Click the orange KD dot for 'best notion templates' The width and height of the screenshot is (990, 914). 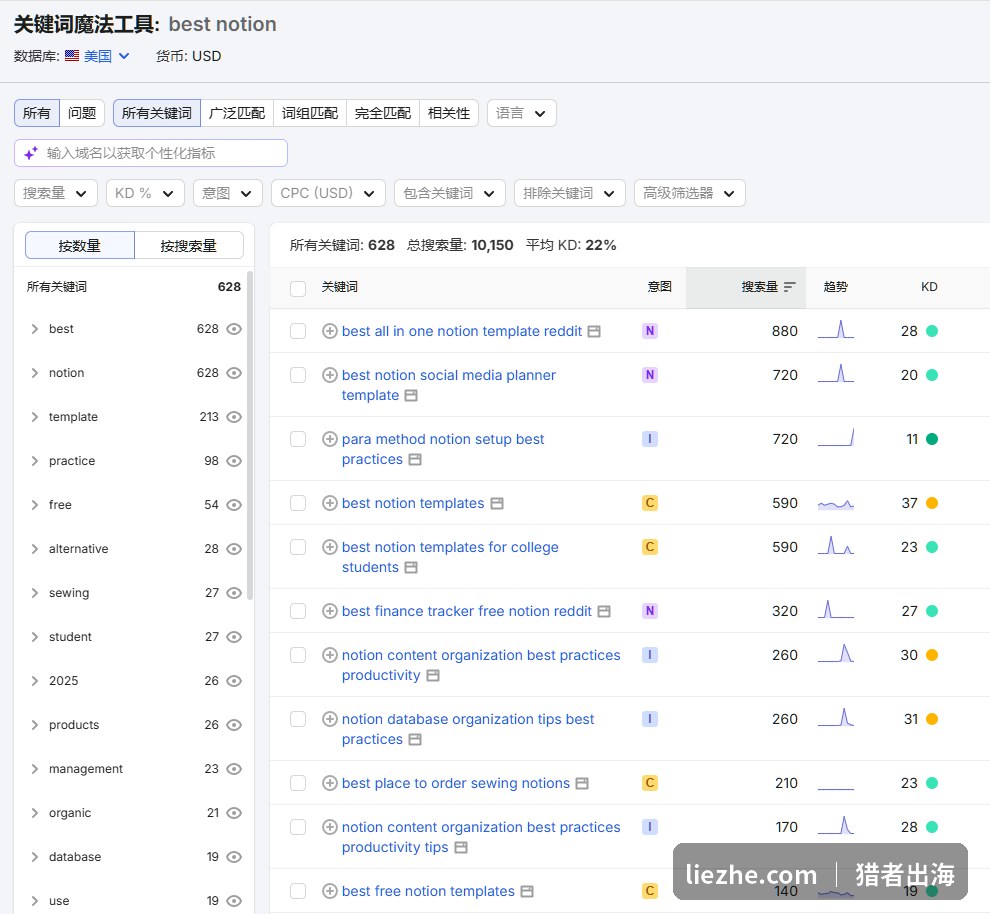(932, 503)
